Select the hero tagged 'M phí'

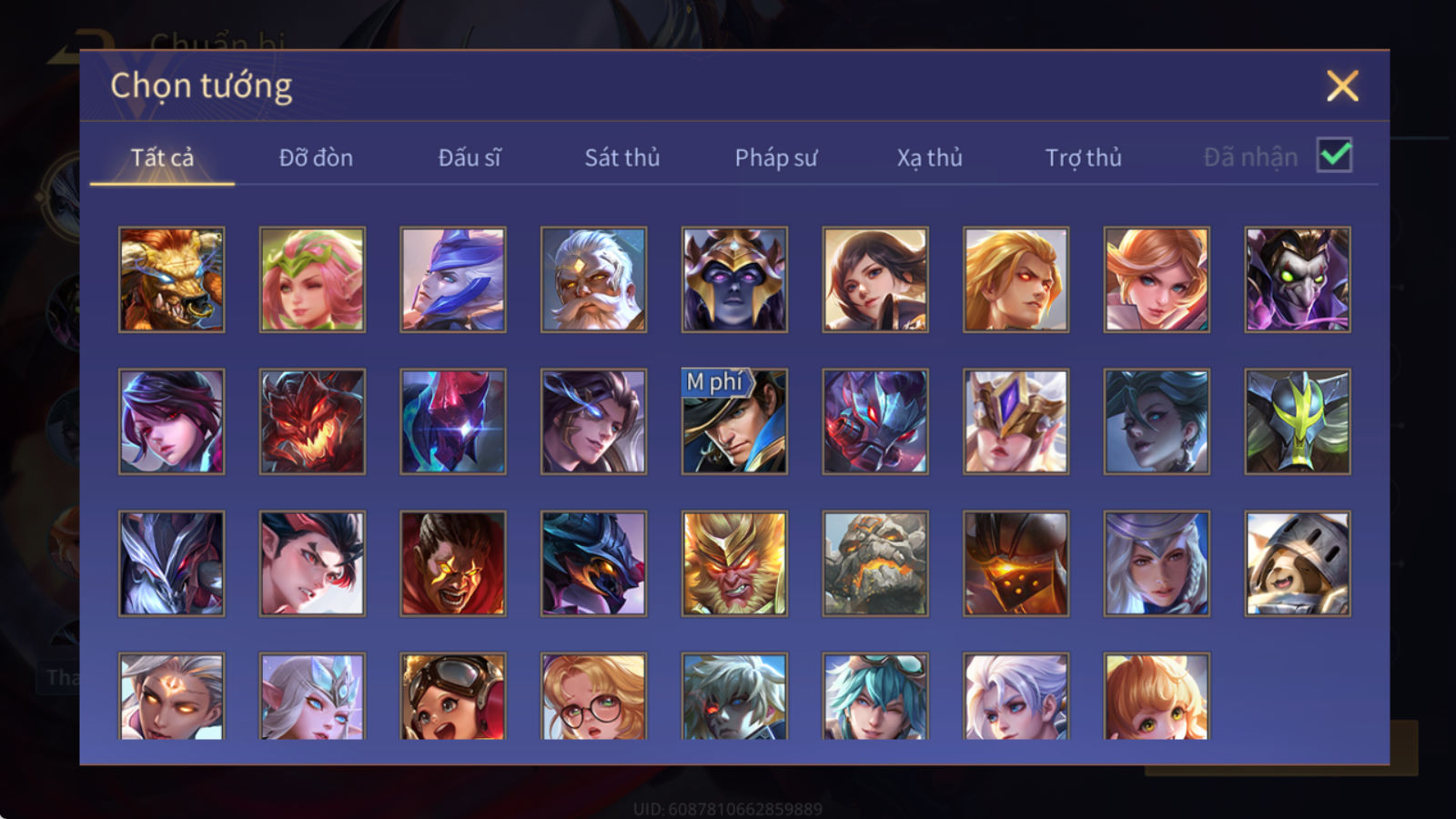[x=734, y=421]
